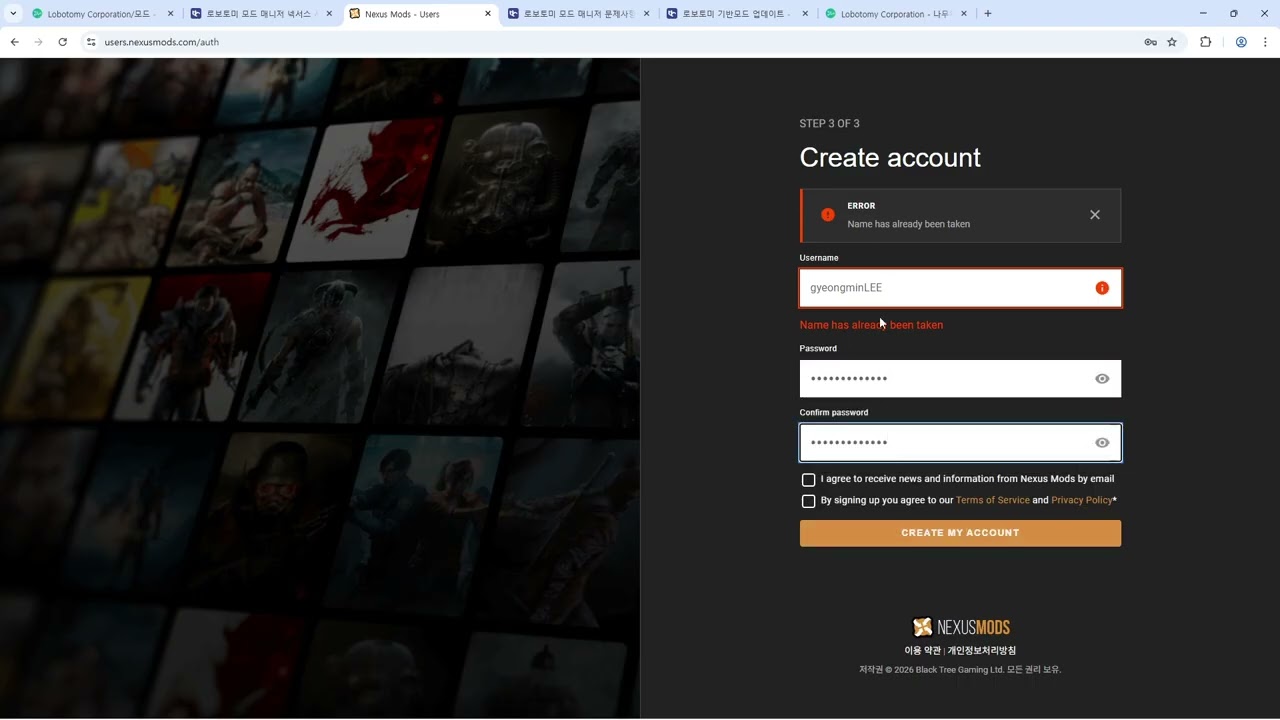Viewport: 1280px width, 720px height.
Task: Enable receiving Nexus Mods news by email
Action: point(809,480)
